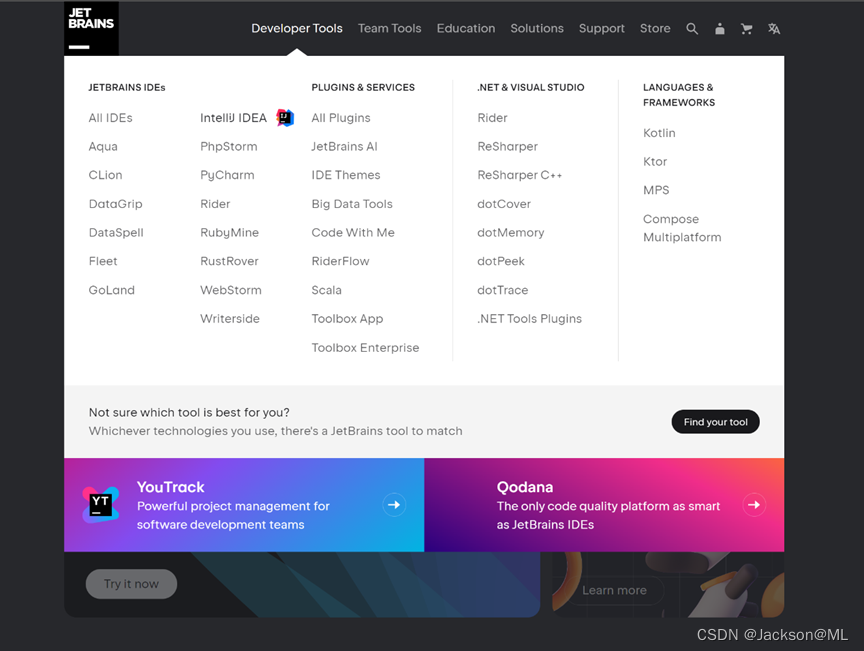Screen dimensions: 864x651
Task: Open the Store menu
Action: [x=655, y=28]
